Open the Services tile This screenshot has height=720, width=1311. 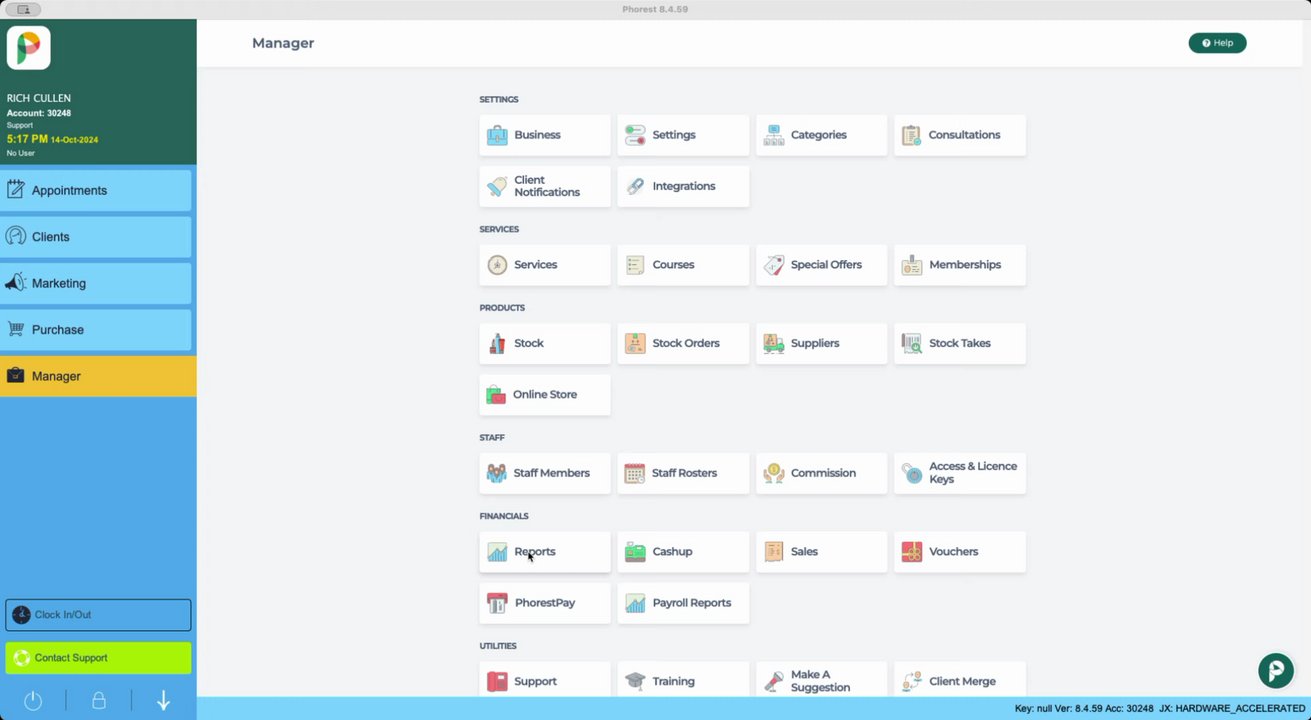(x=545, y=265)
